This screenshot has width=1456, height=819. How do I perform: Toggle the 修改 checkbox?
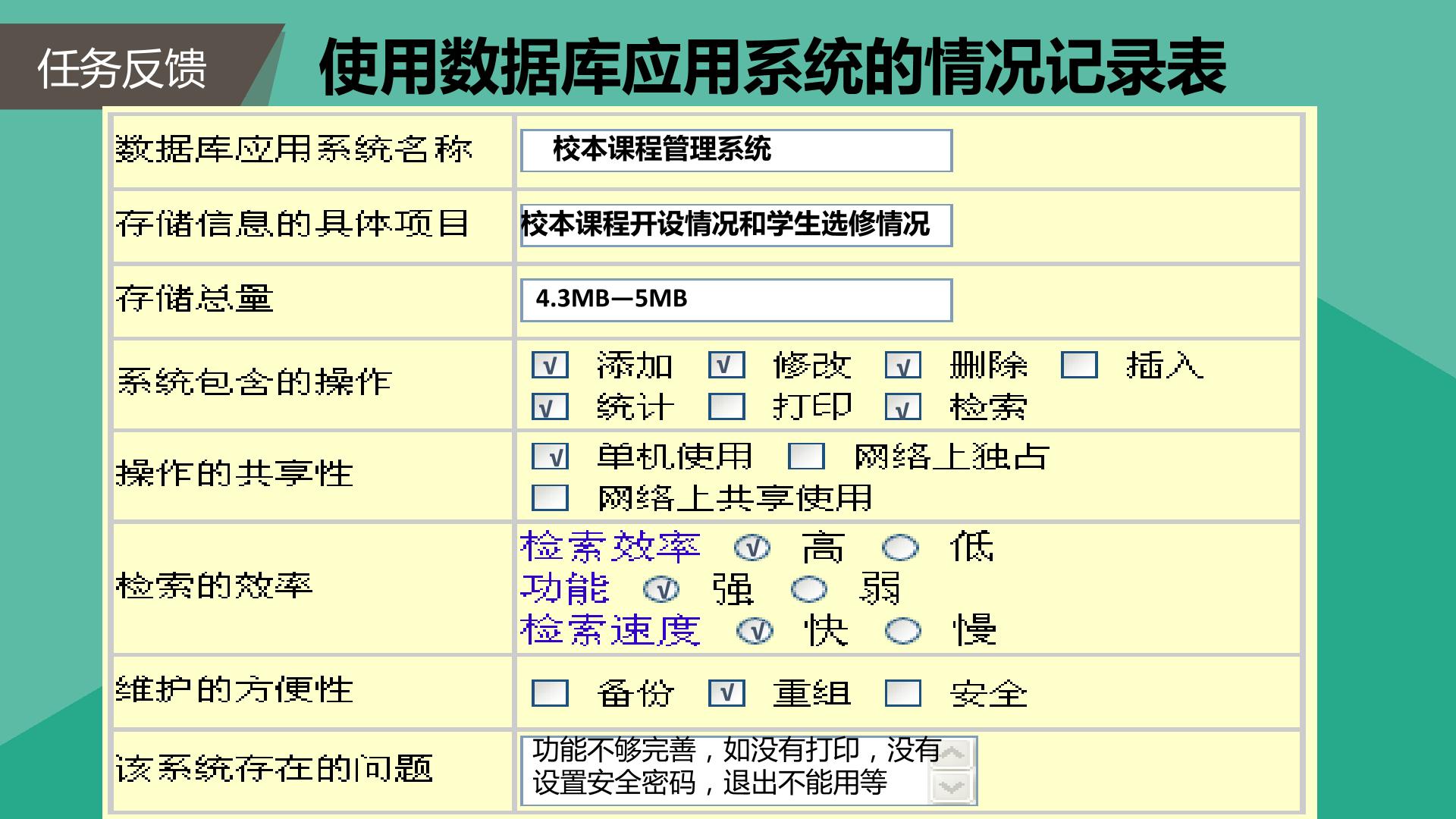pos(726,365)
